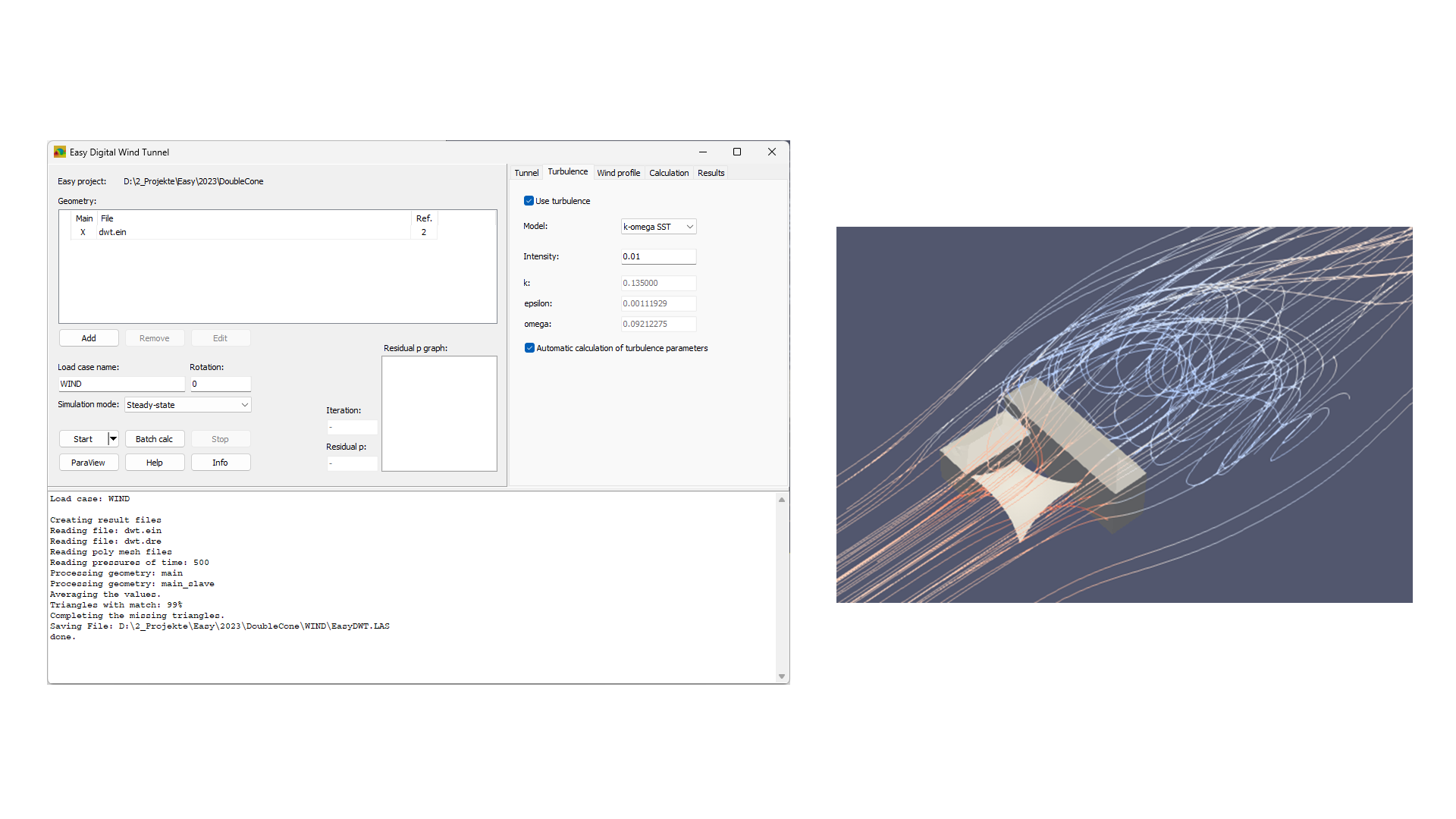The image size is (1456, 819).
Task: Minimize the wind tunnel window
Action: [702, 152]
